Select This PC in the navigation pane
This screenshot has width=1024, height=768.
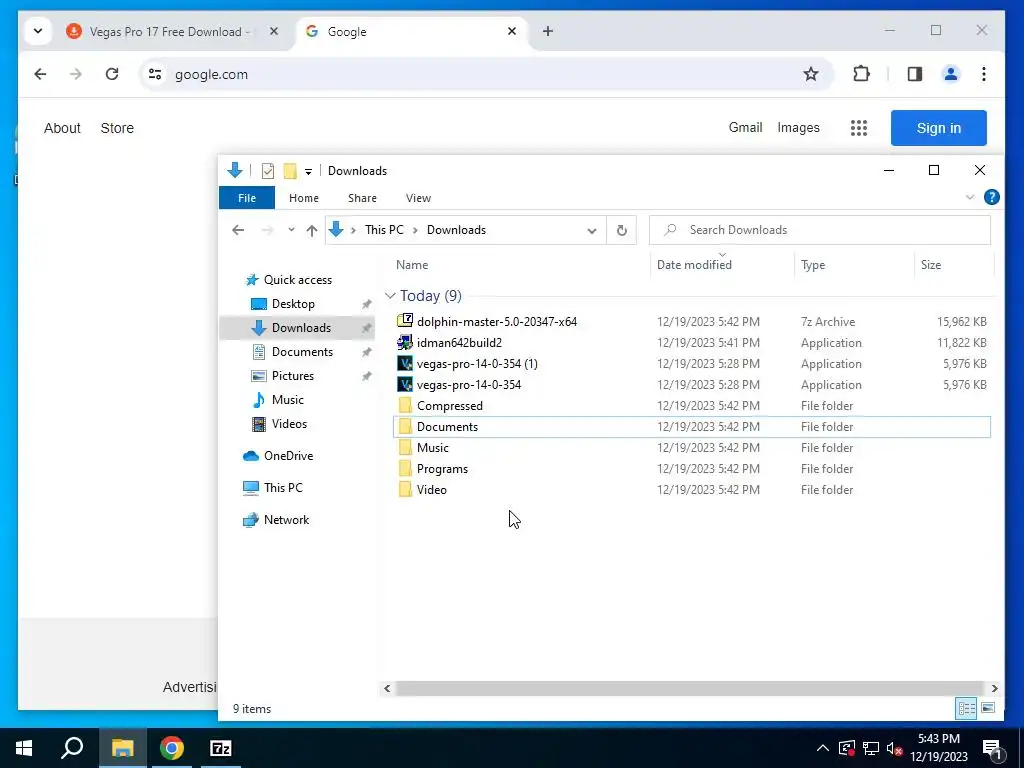click(x=283, y=487)
